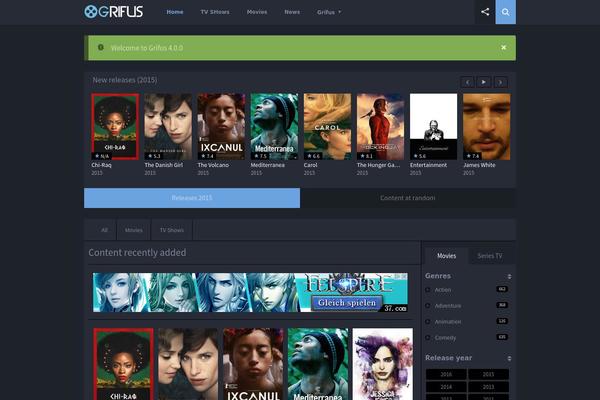Play the new releases carousel
The height and width of the screenshot is (400, 600).
(484, 82)
